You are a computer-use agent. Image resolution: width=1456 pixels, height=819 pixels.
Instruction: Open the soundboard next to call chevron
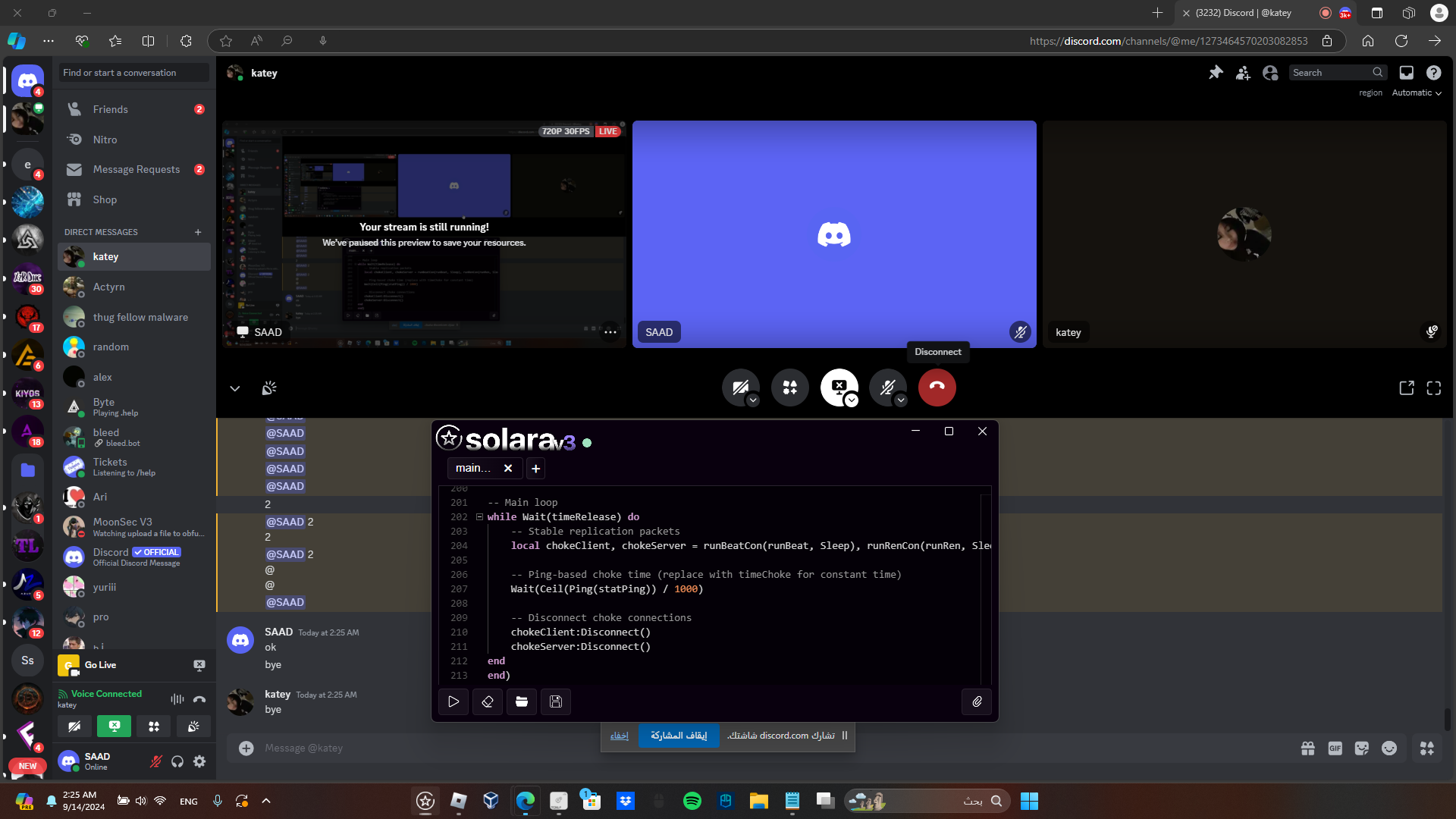click(x=269, y=388)
